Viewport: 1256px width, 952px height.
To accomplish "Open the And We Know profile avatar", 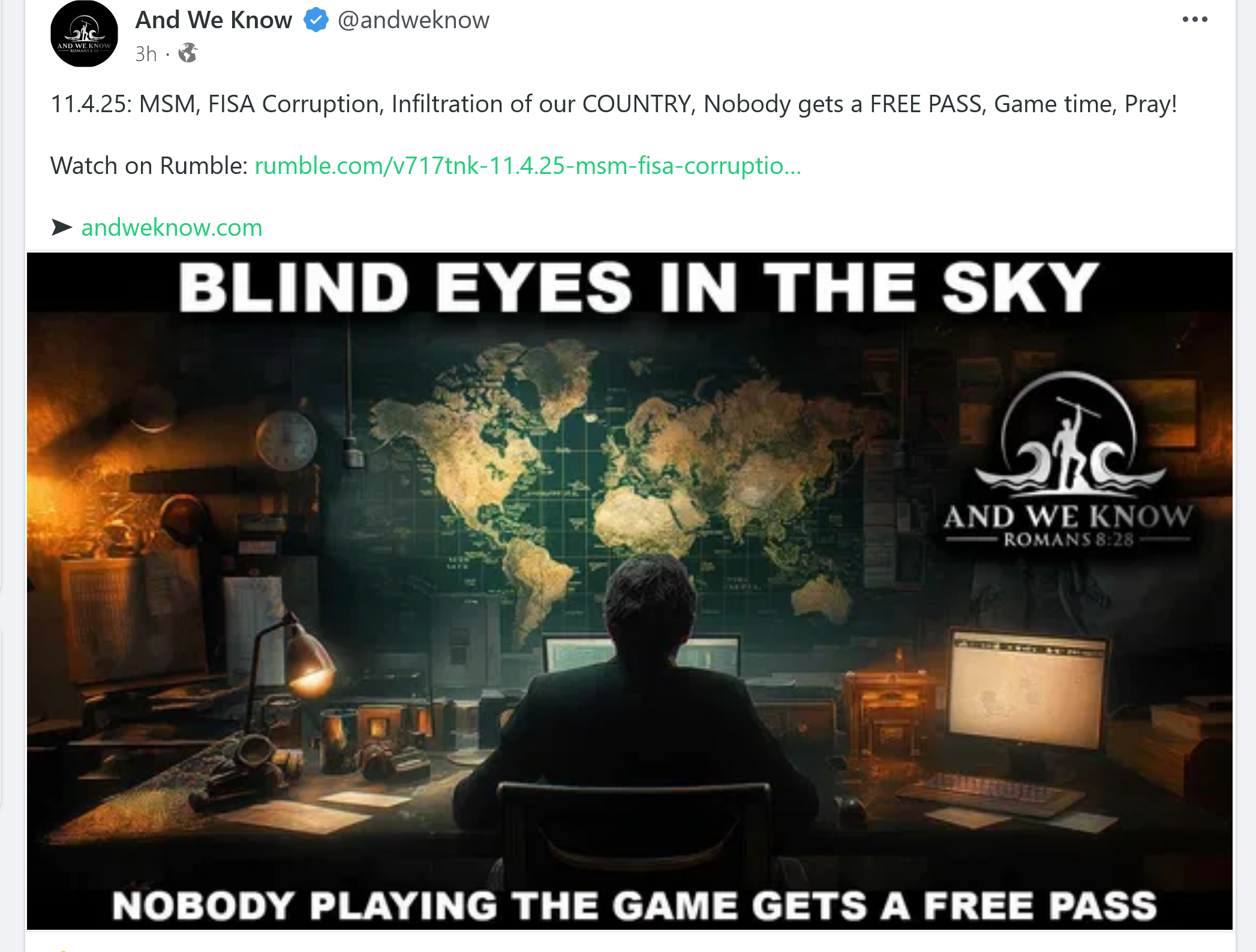I will (84, 34).
